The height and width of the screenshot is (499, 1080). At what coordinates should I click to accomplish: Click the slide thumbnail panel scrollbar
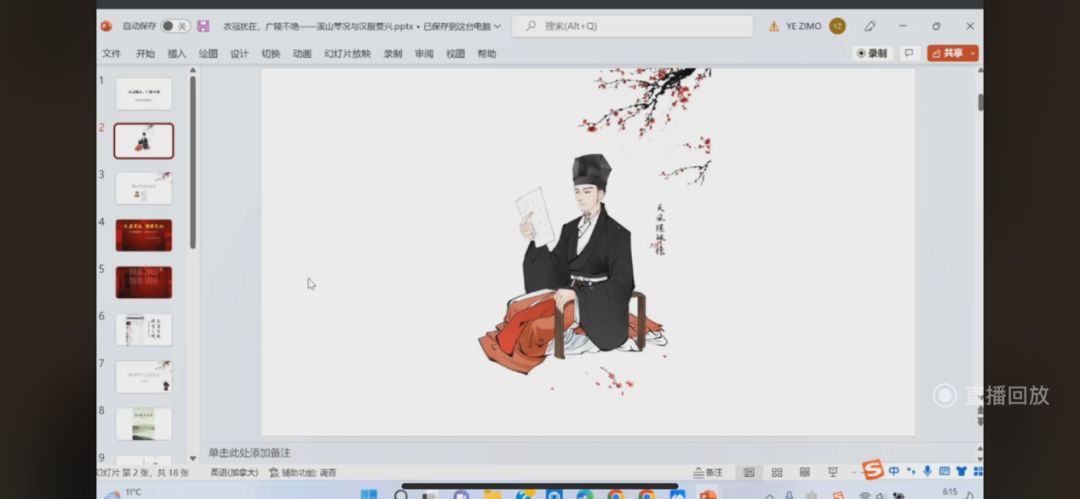click(193, 162)
